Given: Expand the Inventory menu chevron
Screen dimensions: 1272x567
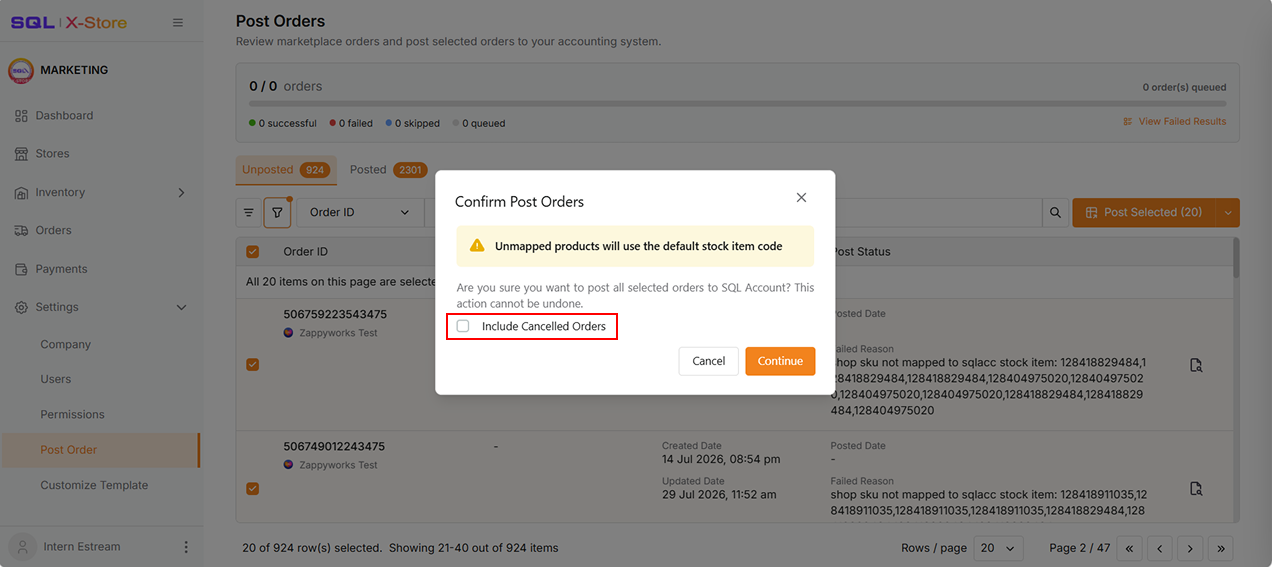Looking at the screenshot, I should coord(181,192).
